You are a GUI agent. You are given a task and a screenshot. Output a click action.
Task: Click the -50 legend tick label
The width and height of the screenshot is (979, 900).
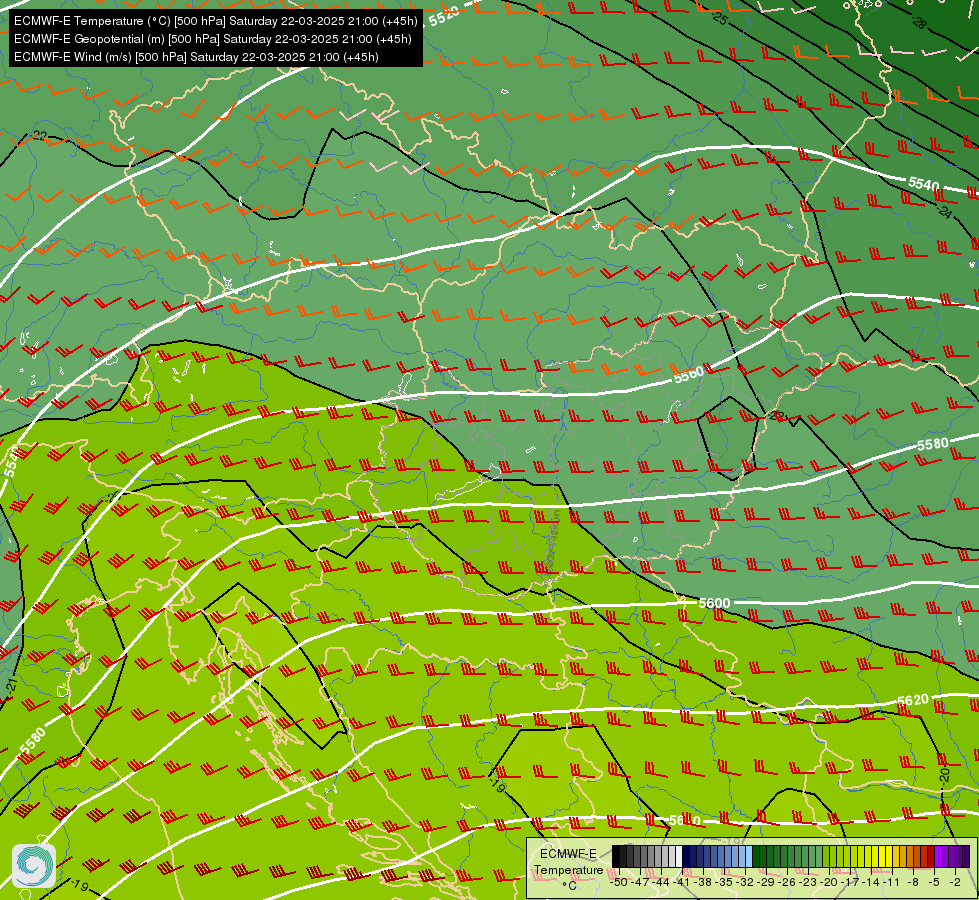coord(618,882)
